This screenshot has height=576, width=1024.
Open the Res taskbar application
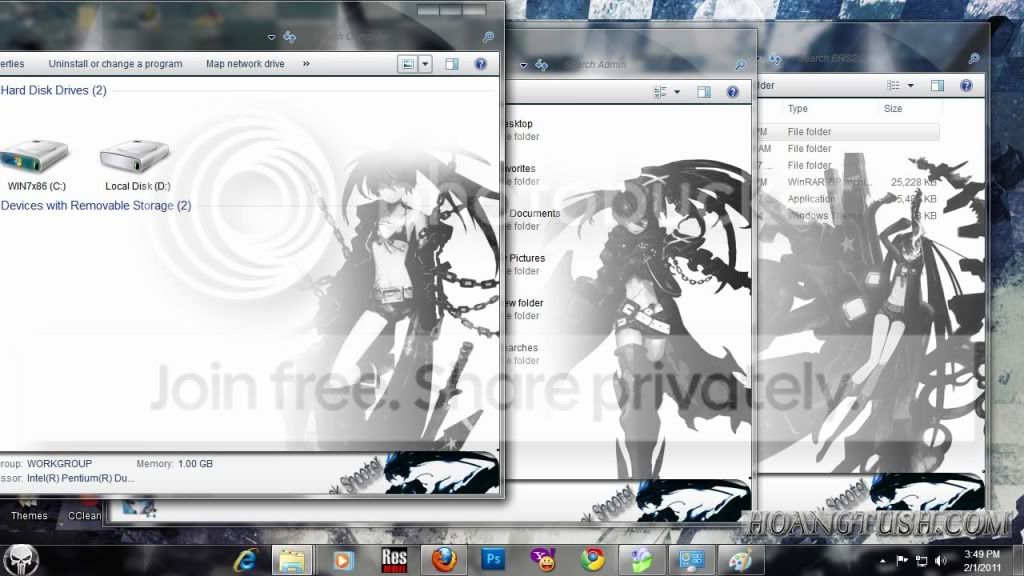(394, 560)
